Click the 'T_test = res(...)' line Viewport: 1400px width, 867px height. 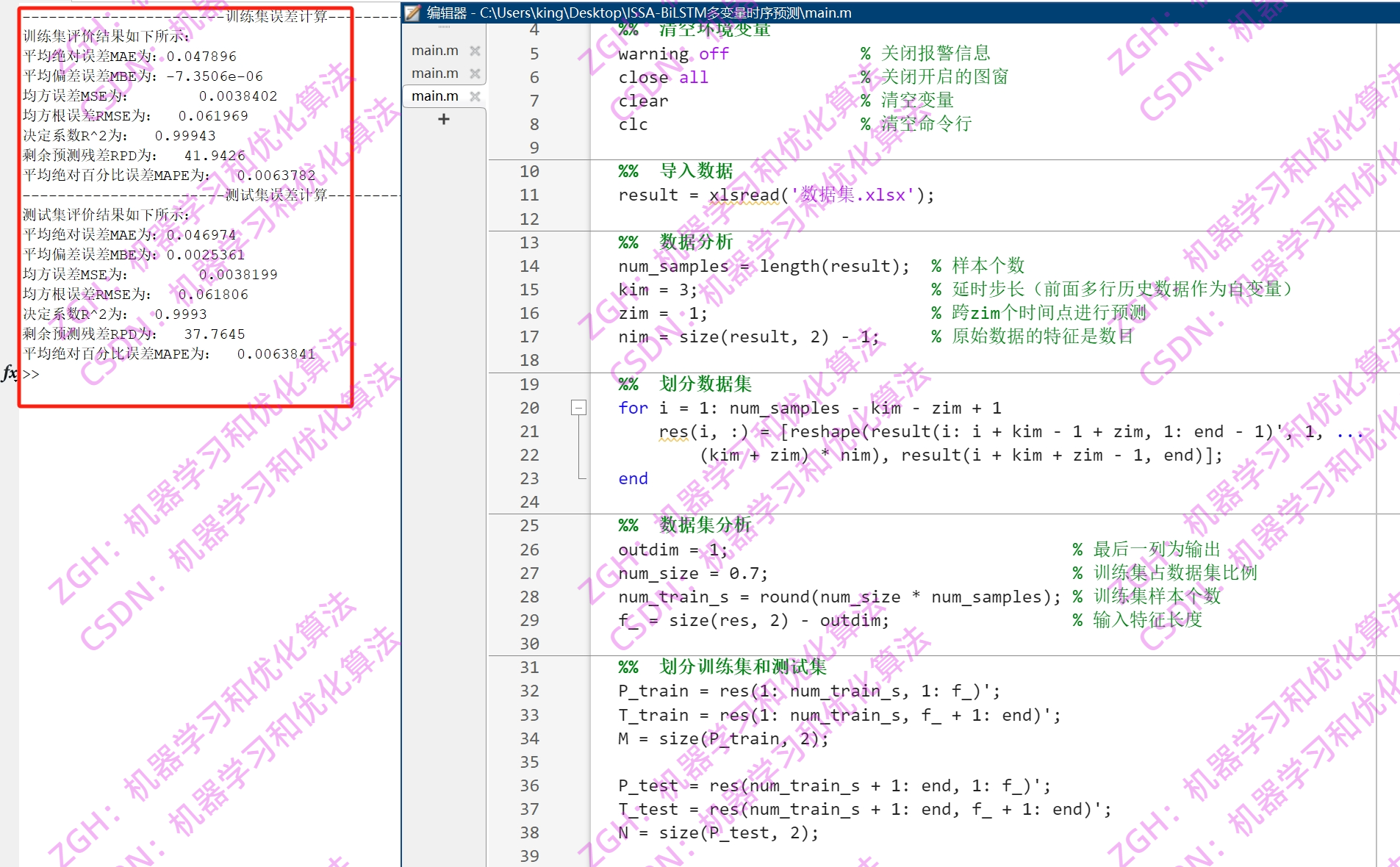pyautogui.click(x=864, y=809)
